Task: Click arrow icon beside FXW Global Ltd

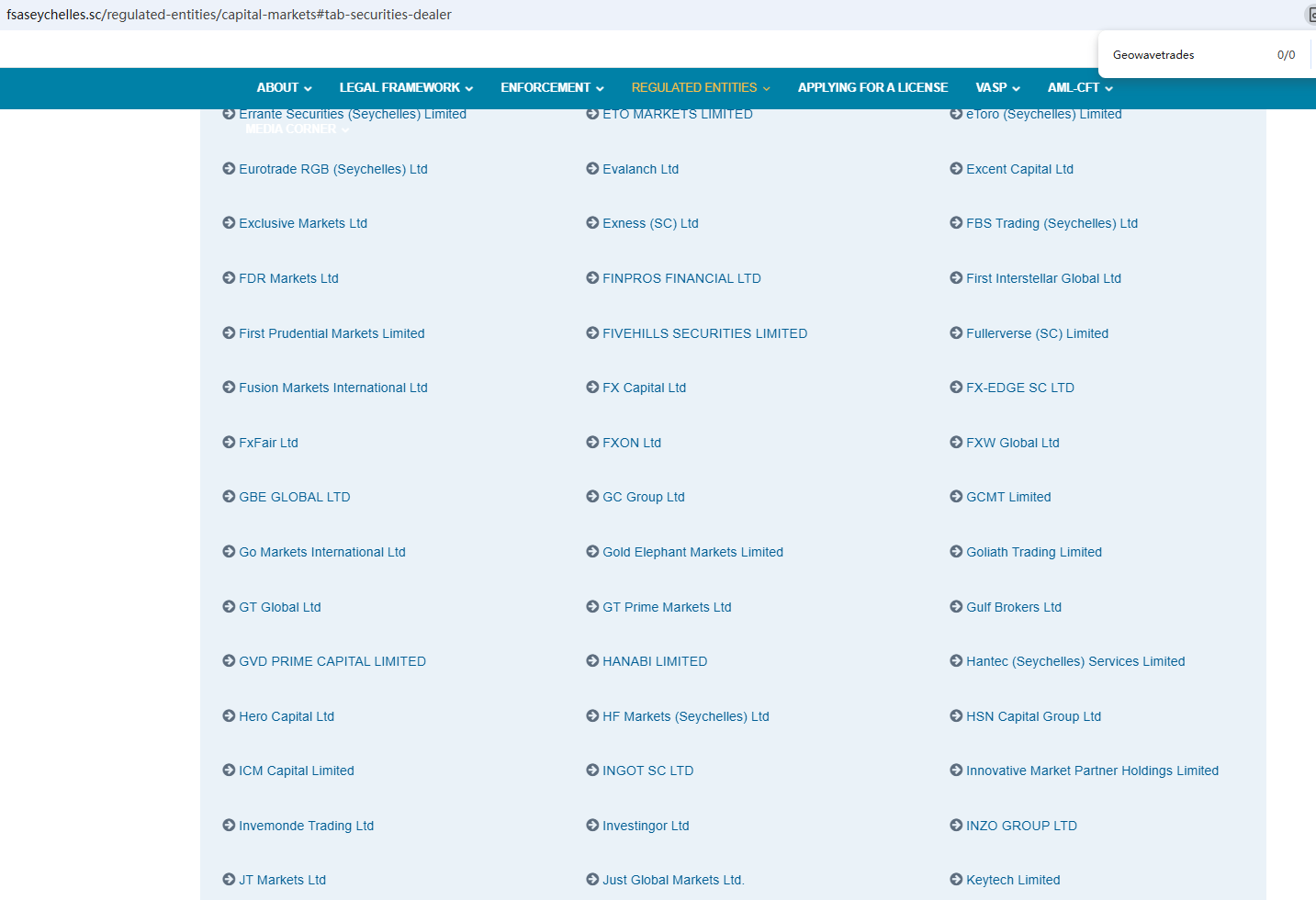Action: pos(956,443)
